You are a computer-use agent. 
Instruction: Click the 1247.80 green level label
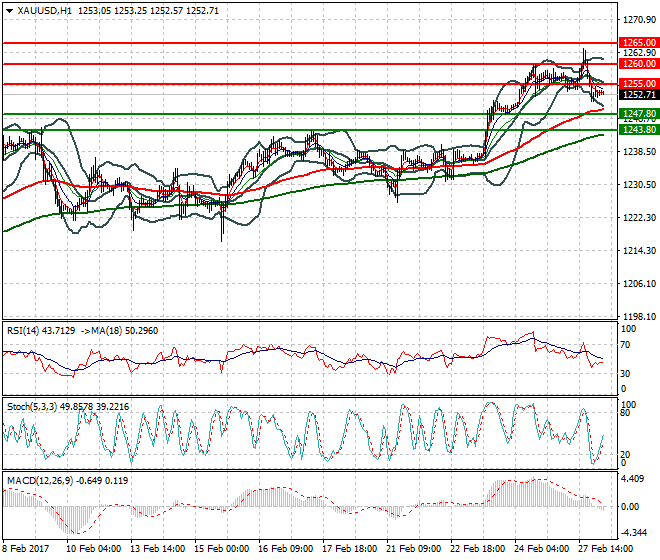(x=639, y=114)
